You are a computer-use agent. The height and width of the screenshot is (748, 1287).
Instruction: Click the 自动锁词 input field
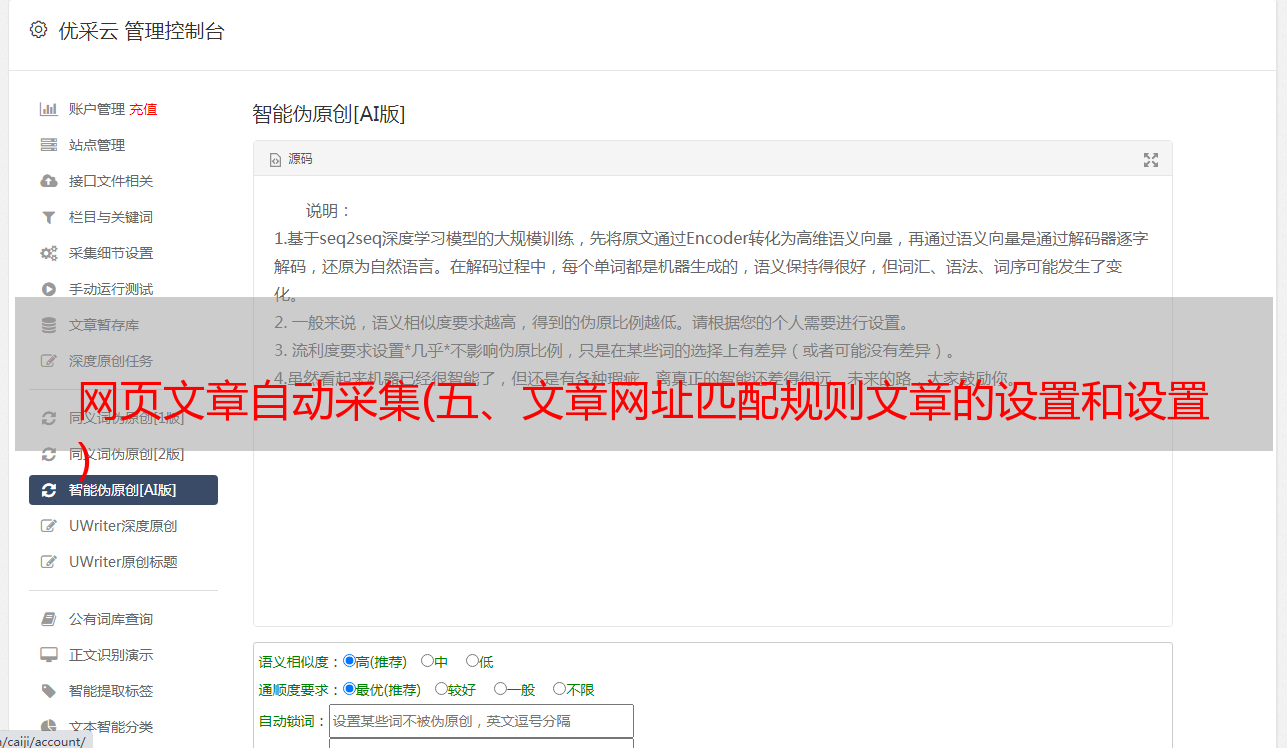(x=481, y=721)
